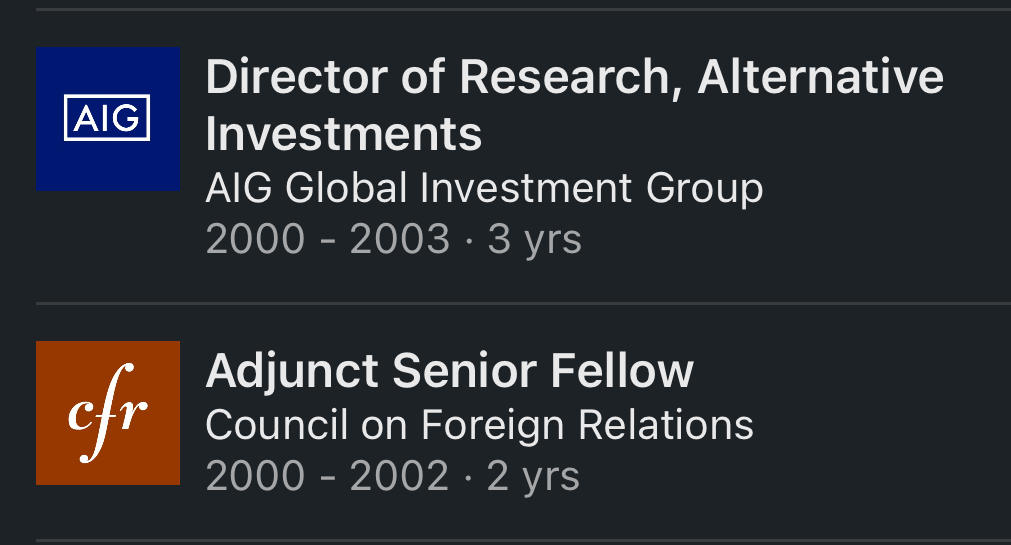This screenshot has height=545, width=1011.
Task: Tap the 2 yrs duration label
Action: click(x=533, y=477)
